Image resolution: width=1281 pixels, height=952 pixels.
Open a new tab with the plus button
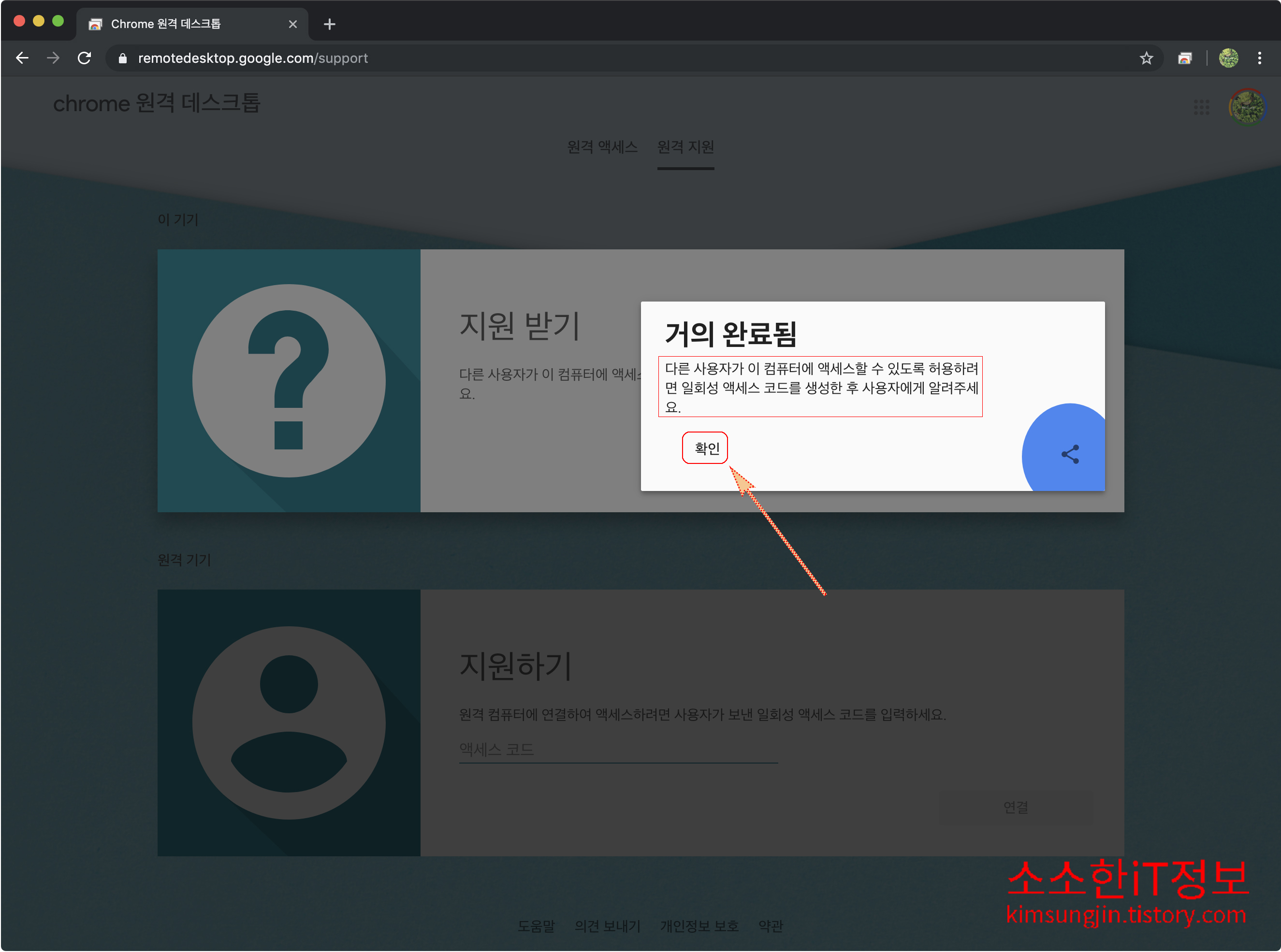tap(329, 24)
